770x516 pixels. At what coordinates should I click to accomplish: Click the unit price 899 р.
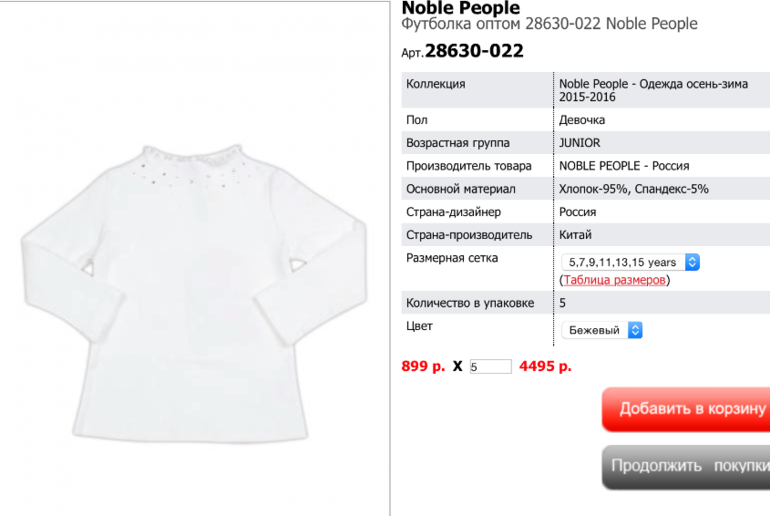tap(423, 366)
